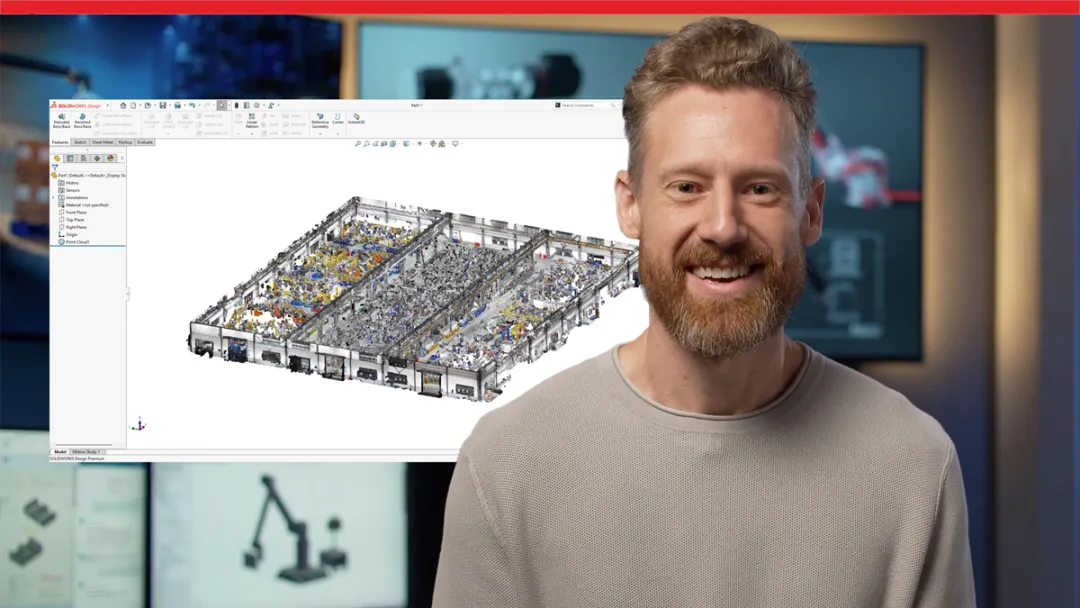Switch to the DimXpertManager panel tab
1080x608 pixels.
tap(96, 158)
